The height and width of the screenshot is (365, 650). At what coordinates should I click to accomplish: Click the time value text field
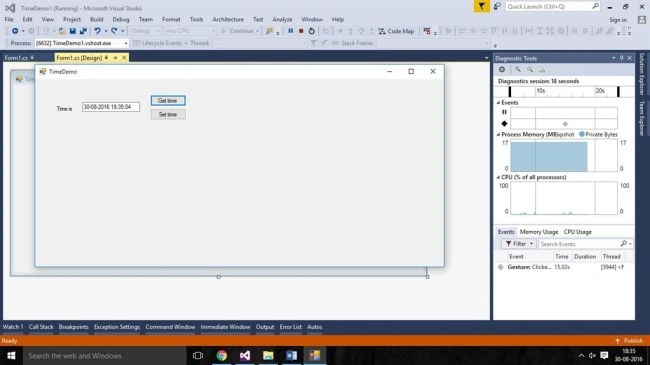111,107
